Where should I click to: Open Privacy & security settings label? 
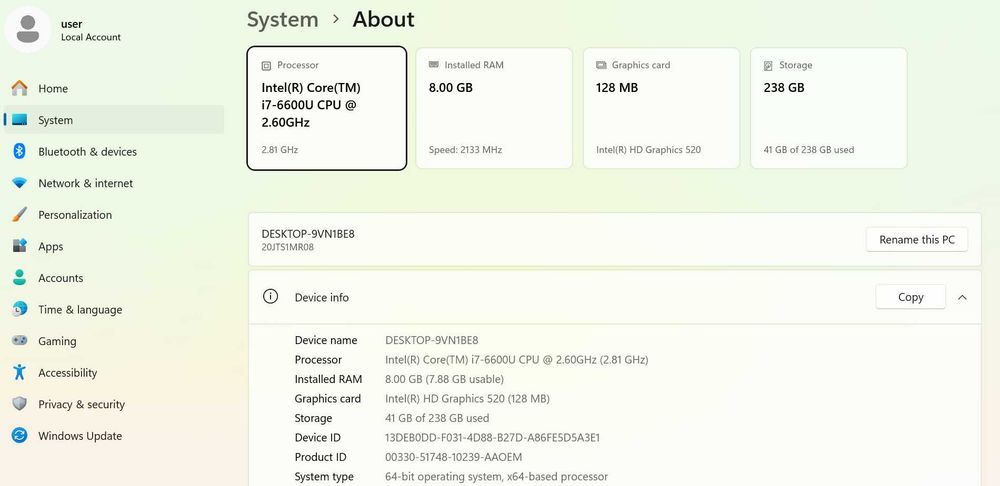[82, 404]
